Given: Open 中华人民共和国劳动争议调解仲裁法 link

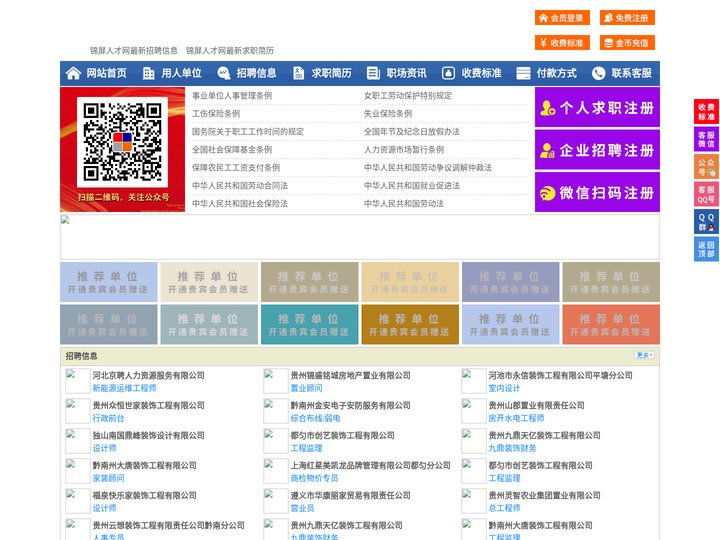Looking at the screenshot, I should (428, 168).
